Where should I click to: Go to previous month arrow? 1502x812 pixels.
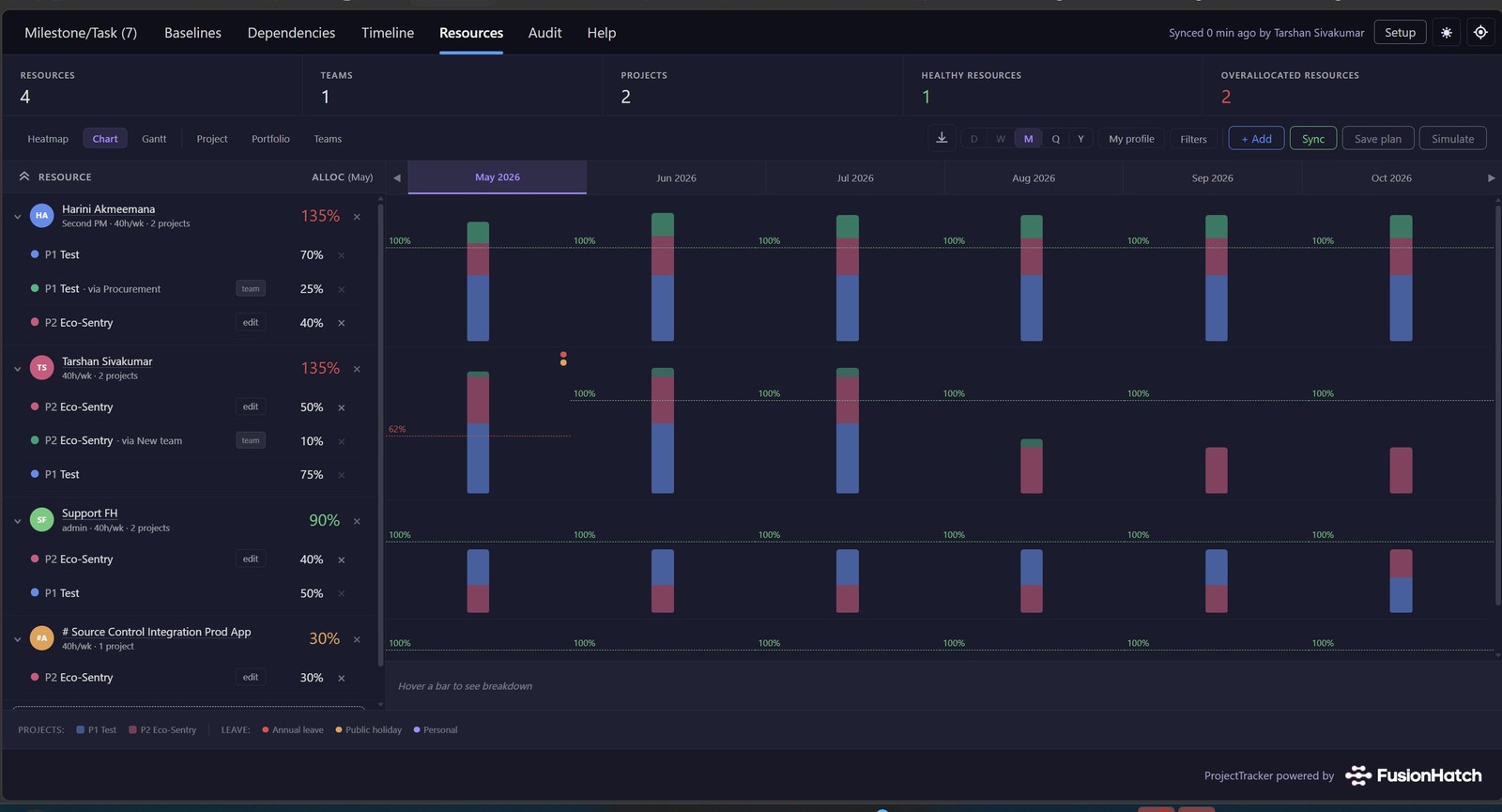[396, 177]
